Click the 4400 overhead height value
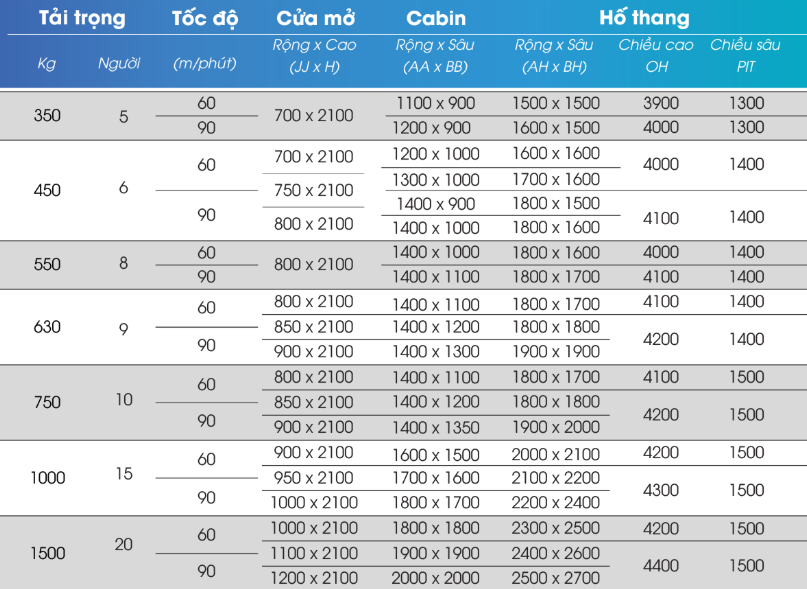 click(x=661, y=566)
